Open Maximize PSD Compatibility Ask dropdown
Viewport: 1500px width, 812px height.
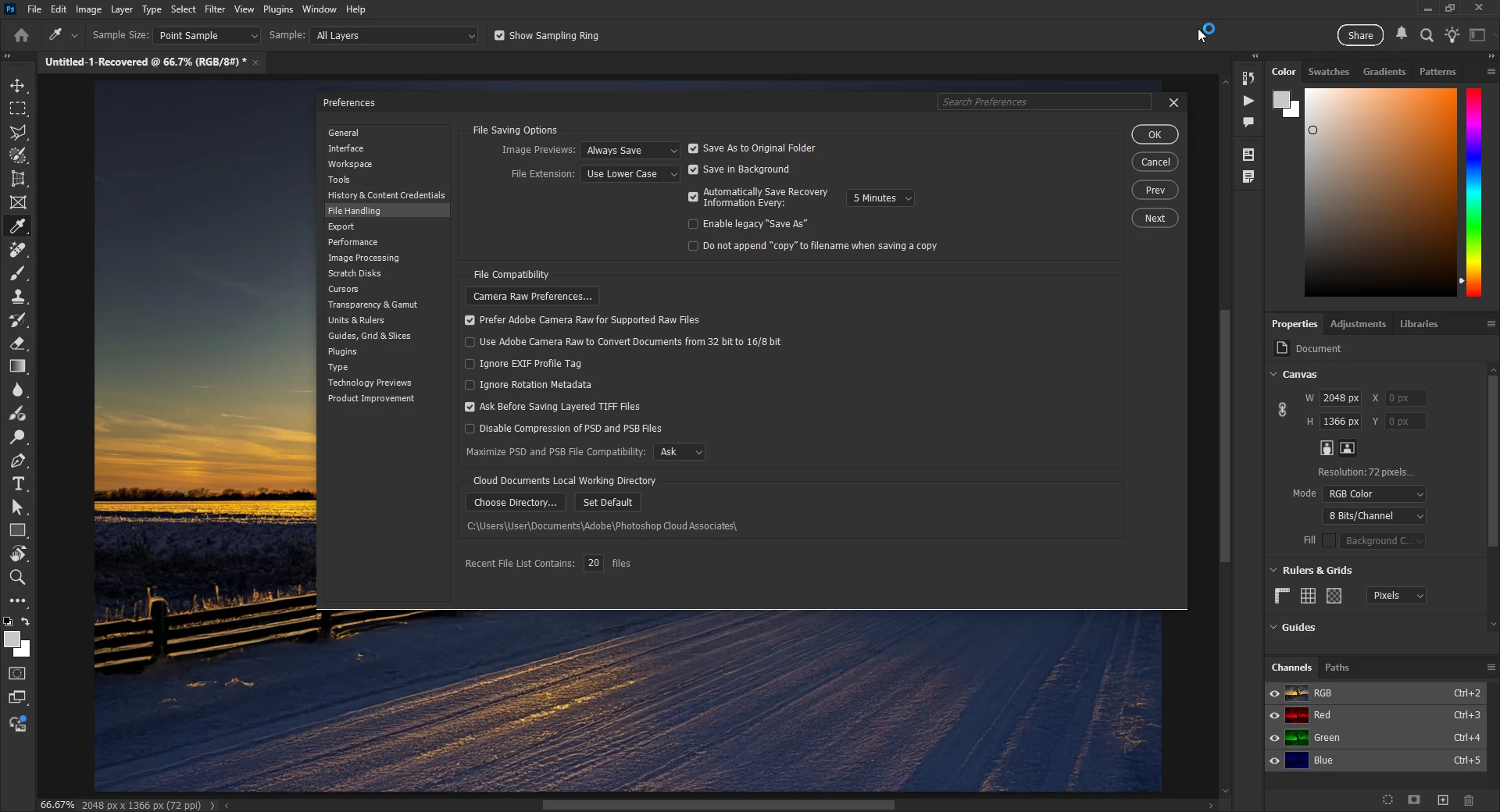tap(679, 452)
